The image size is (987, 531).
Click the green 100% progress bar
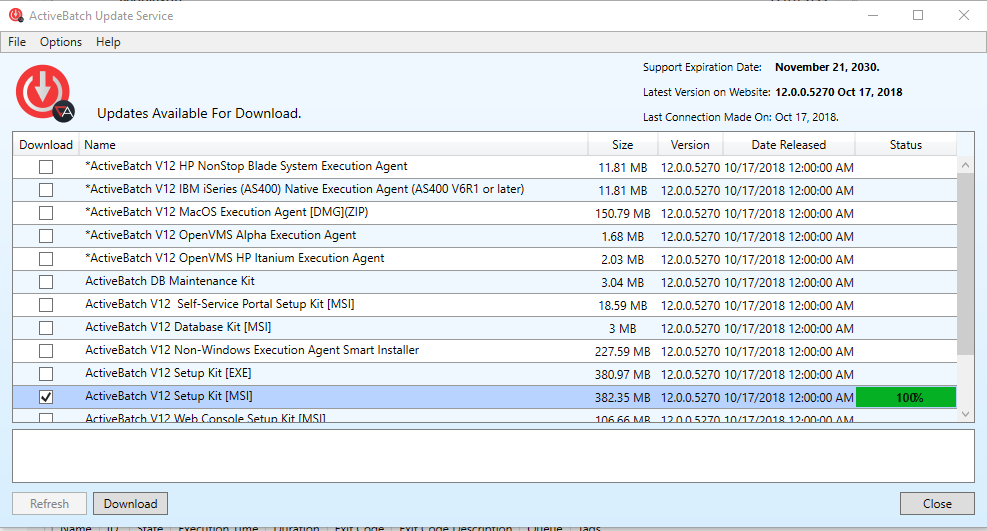coord(906,398)
